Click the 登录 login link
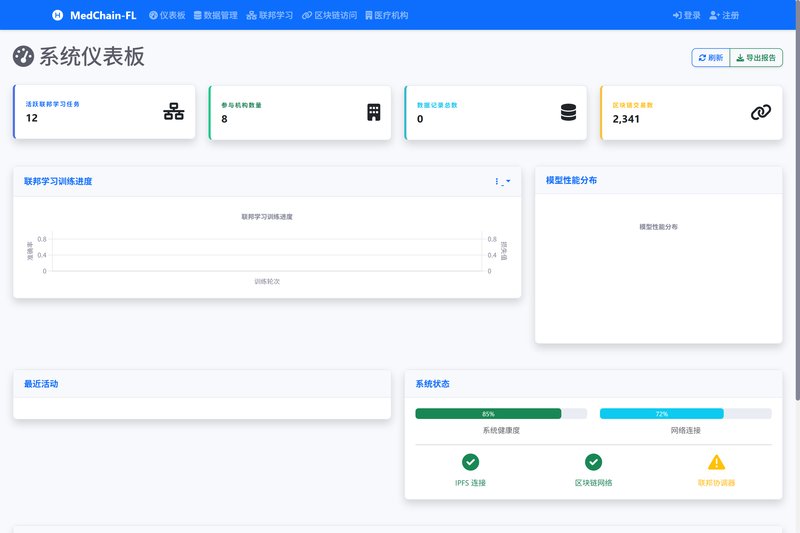Screen dimensions: 800x533 pos(686,15)
